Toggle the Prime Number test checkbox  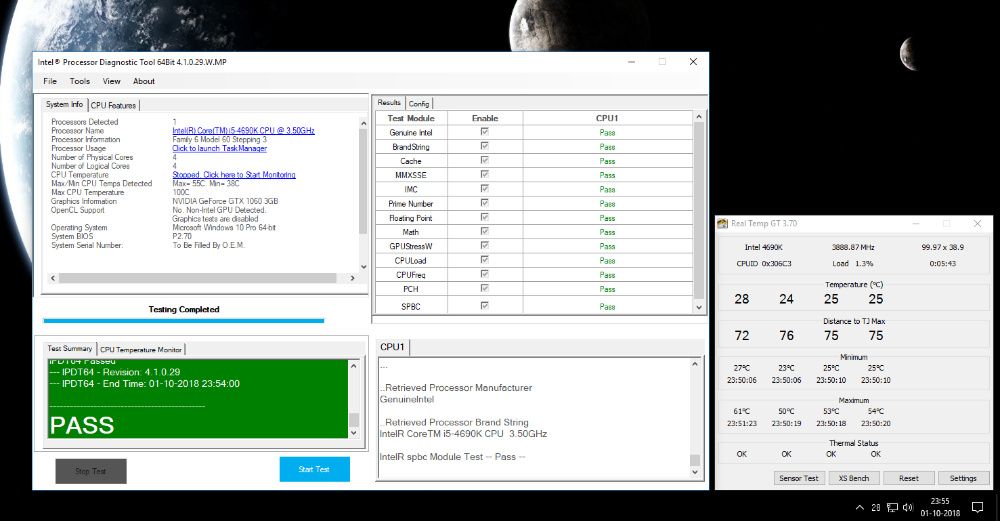pos(485,203)
